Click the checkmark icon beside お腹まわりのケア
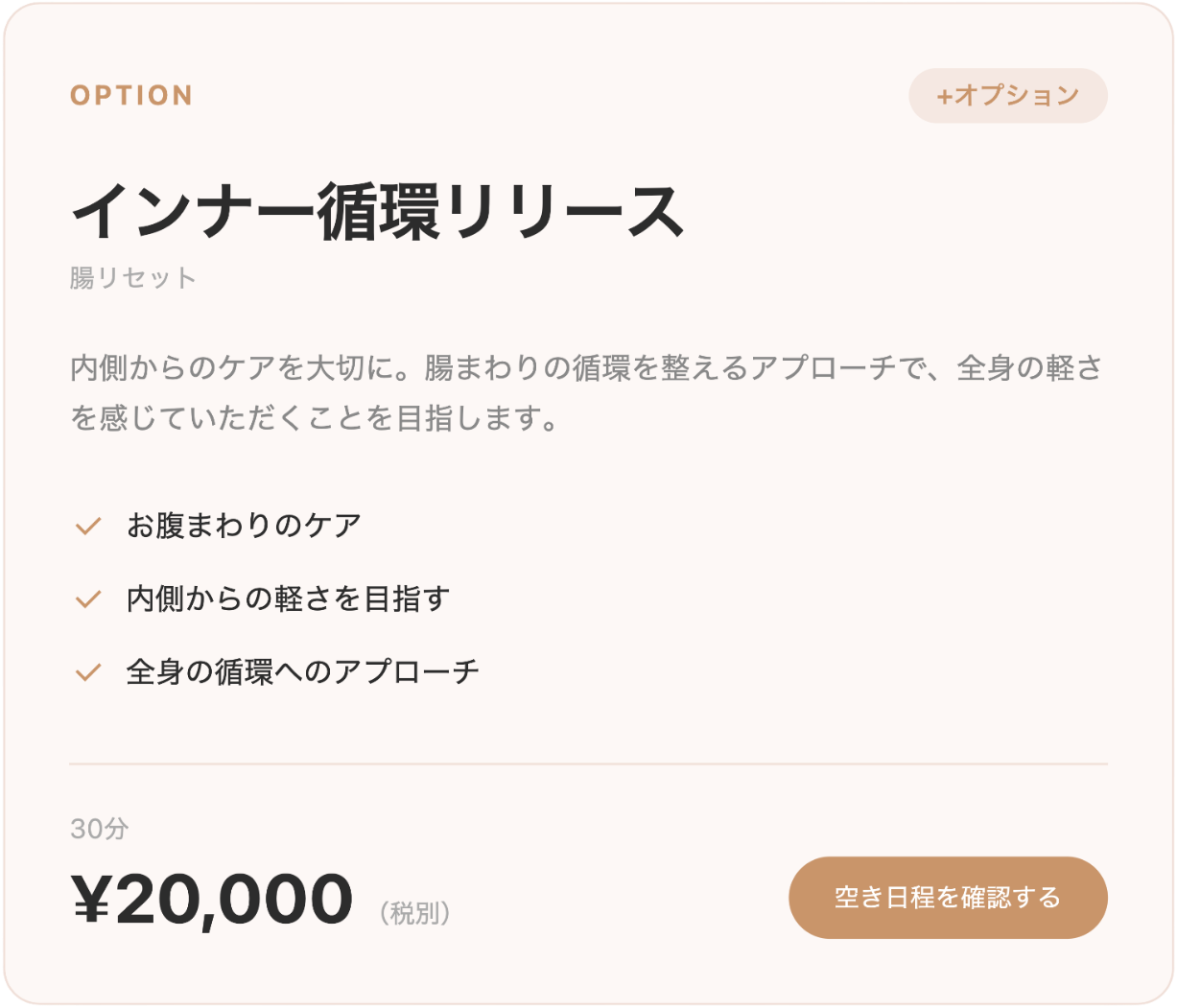The height and width of the screenshot is (1008, 1177). click(x=88, y=527)
